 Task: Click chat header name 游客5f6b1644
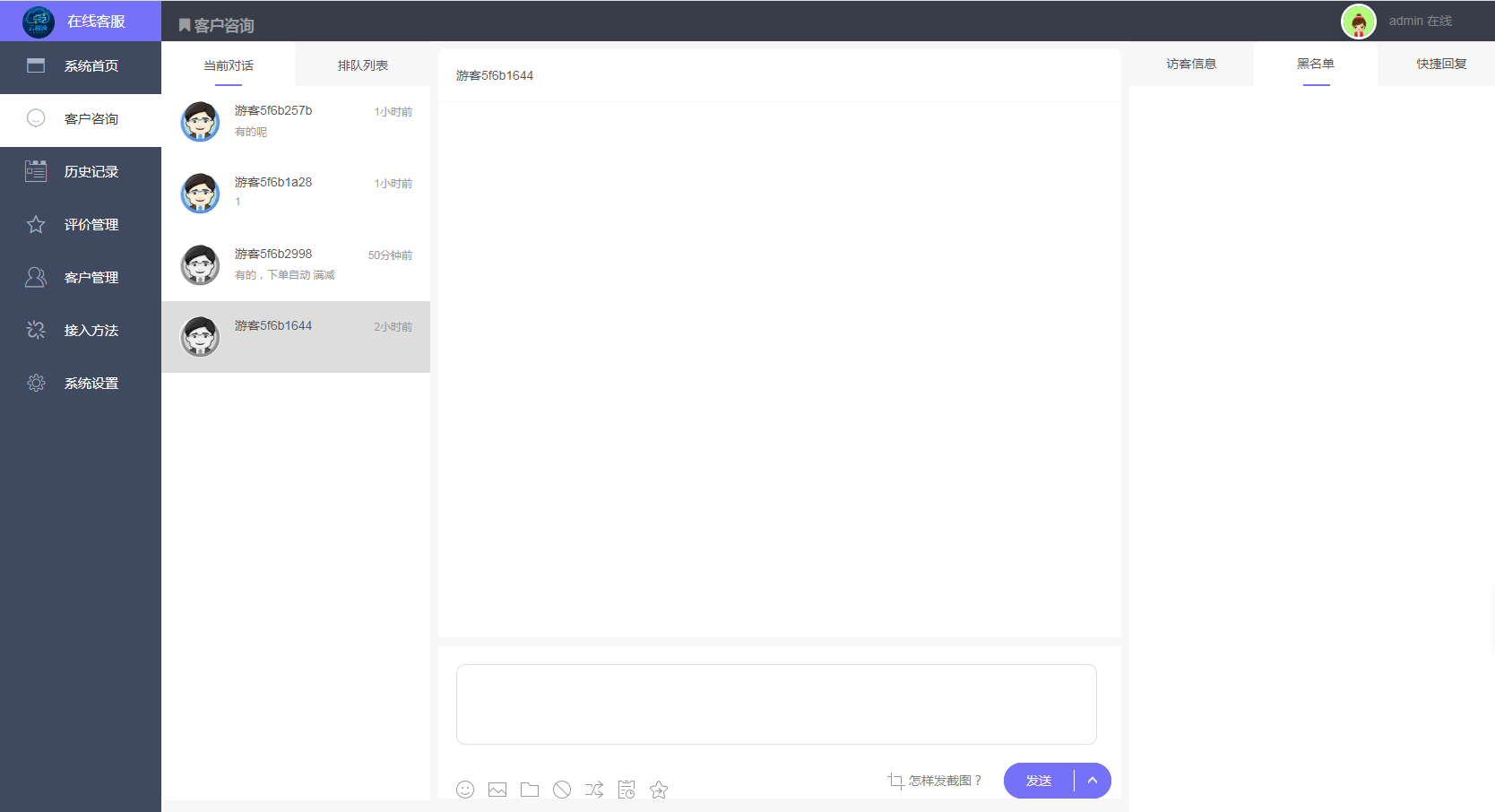tap(495, 75)
